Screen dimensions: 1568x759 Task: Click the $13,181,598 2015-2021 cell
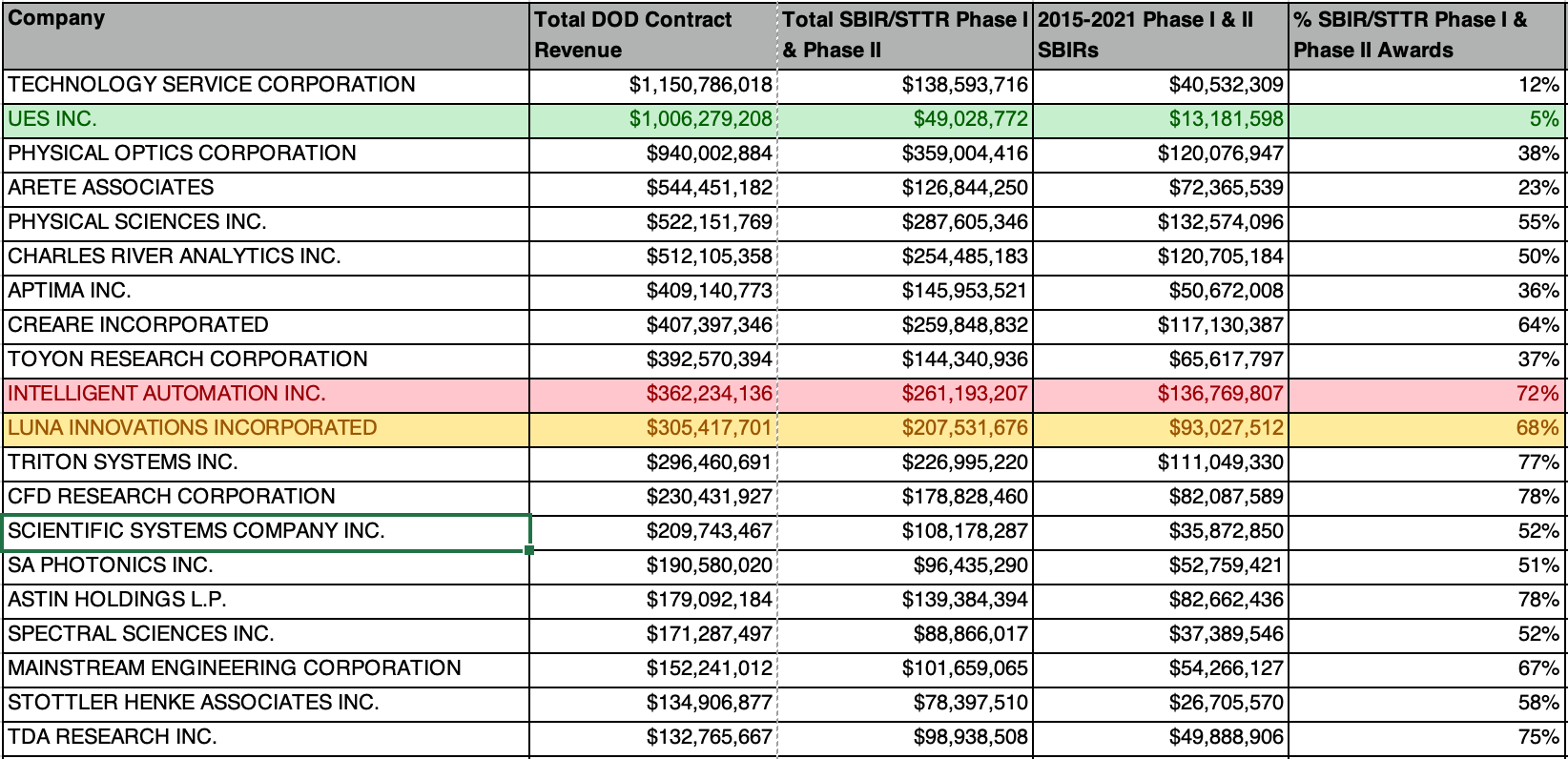1161,120
